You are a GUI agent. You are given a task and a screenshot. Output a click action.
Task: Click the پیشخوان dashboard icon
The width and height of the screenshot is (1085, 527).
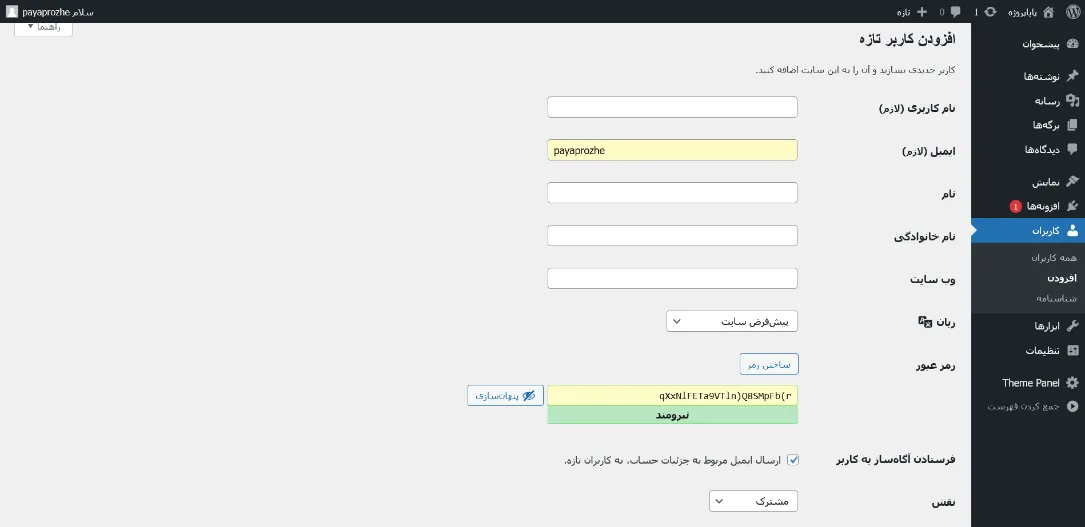click(x=1072, y=44)
